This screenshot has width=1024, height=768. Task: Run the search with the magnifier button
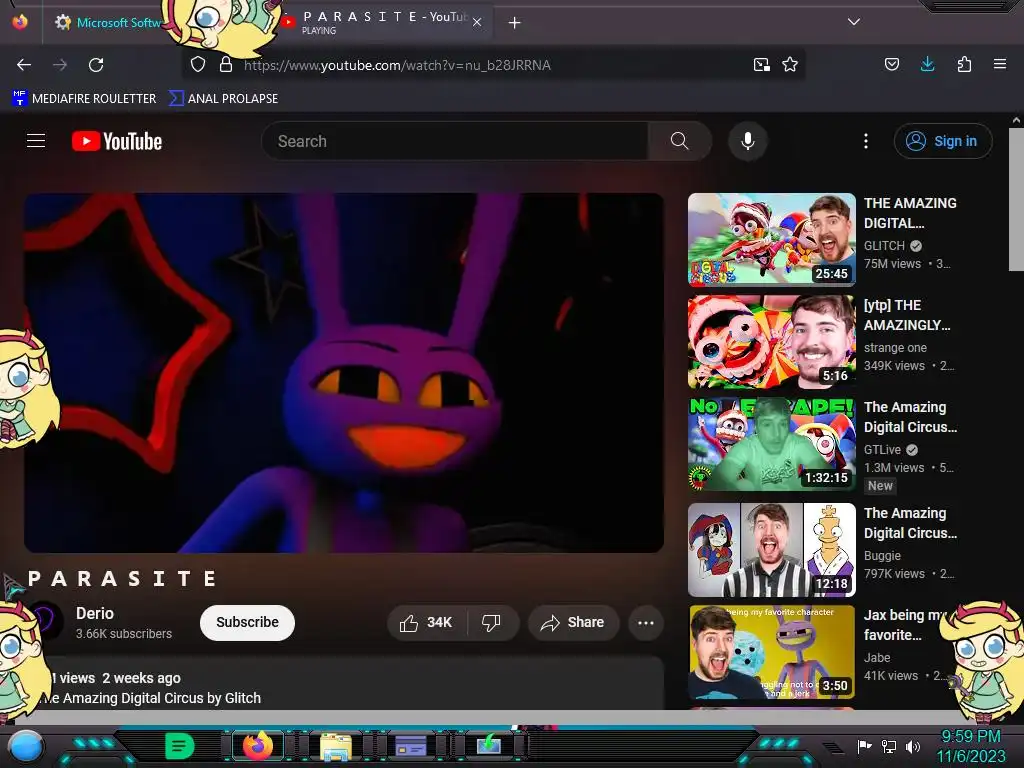point(679,141)
